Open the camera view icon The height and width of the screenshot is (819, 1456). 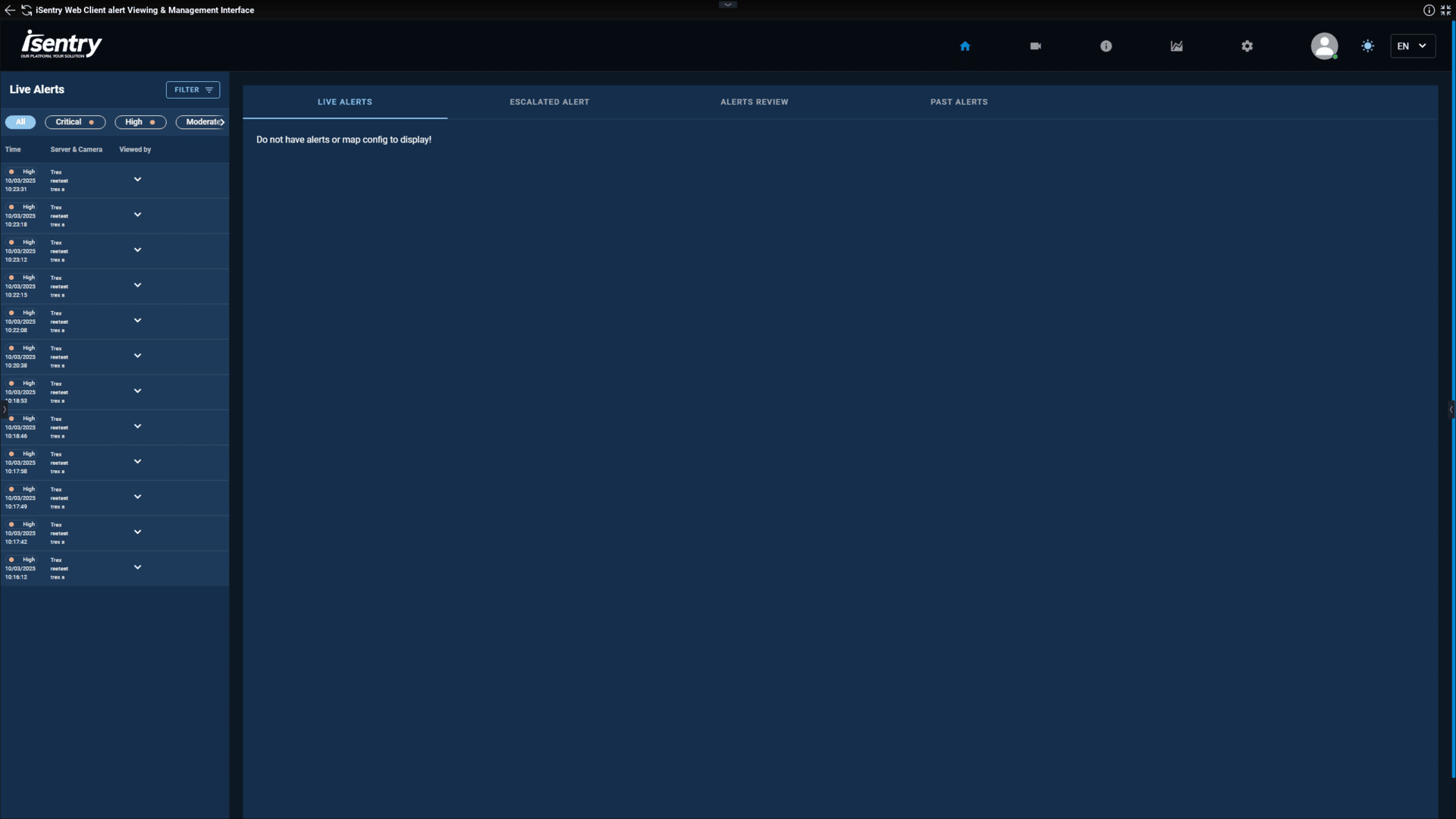1035,46
